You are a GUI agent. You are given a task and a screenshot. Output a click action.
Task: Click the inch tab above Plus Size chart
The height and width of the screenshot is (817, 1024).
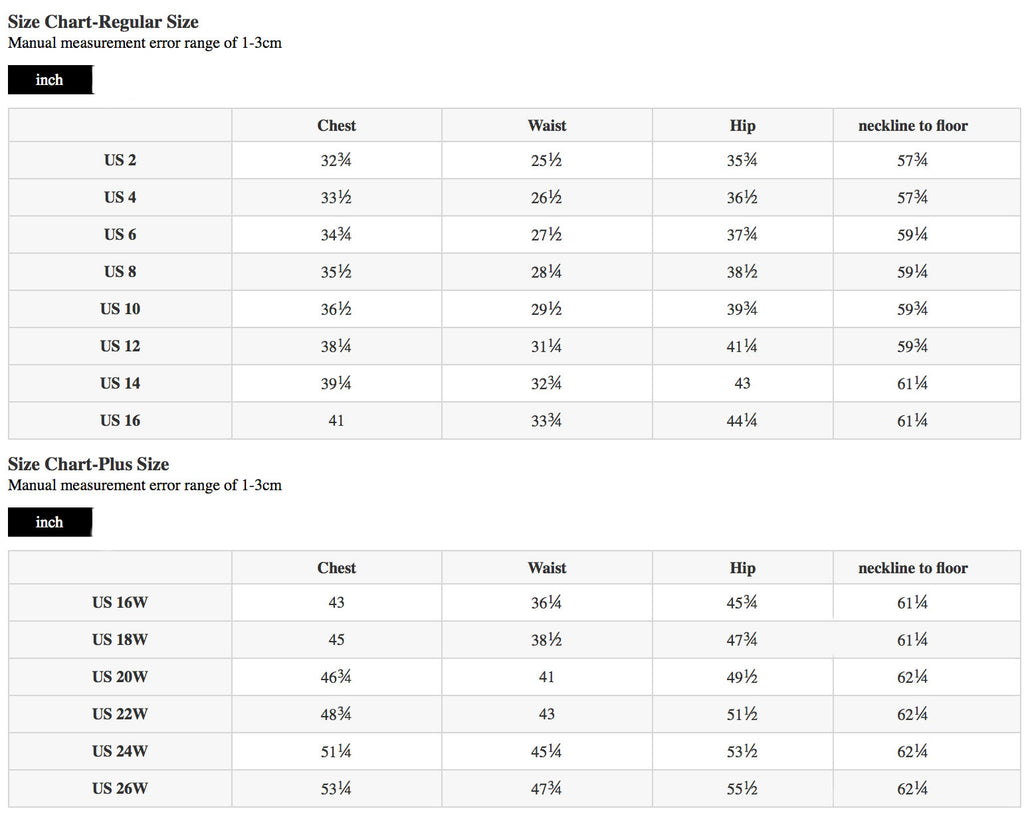pos(50,522)
